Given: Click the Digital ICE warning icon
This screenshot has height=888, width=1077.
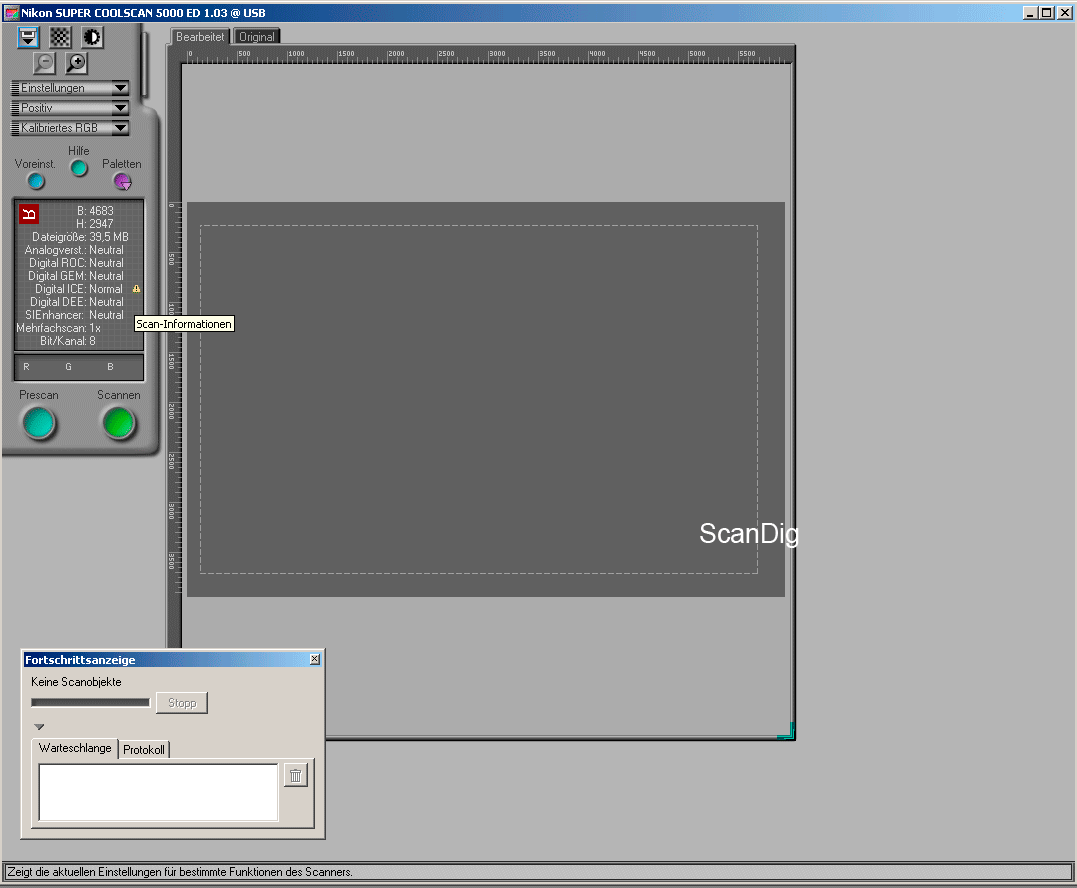Looking at the screenshot, I should [137, 289].
